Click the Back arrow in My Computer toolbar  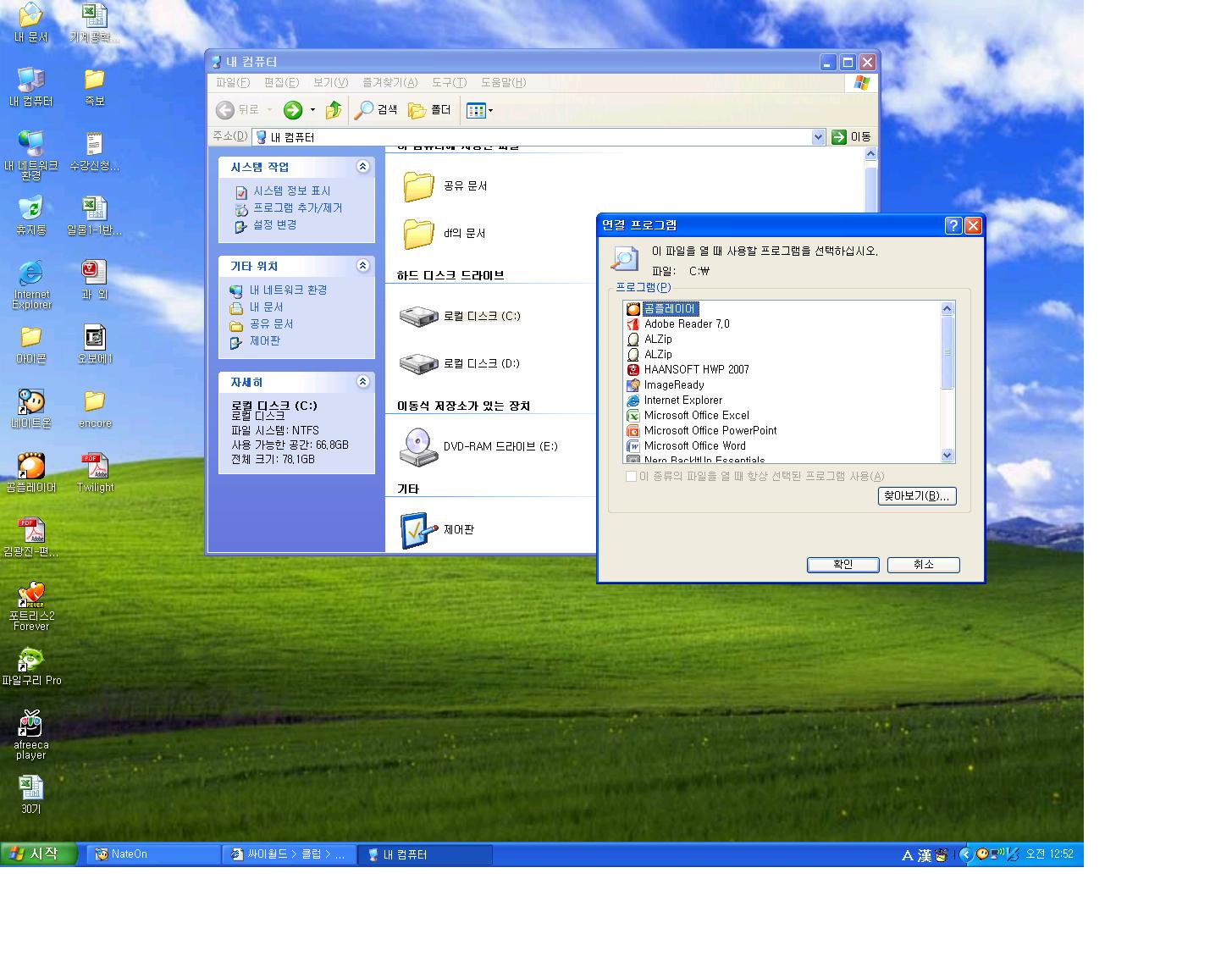click(x=225, y=110)
